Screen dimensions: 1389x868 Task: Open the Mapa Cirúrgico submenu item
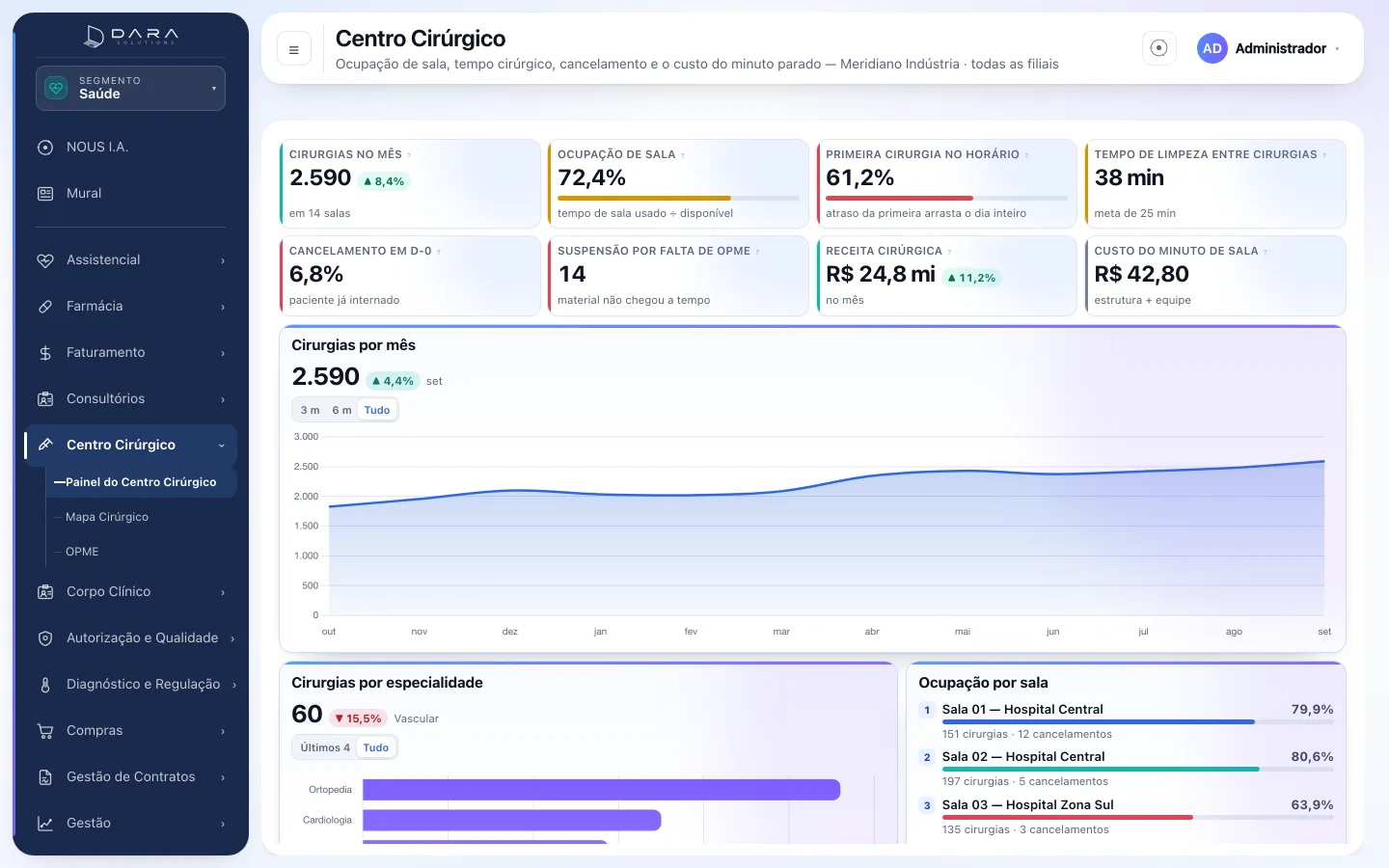click(x=107, y=517)
